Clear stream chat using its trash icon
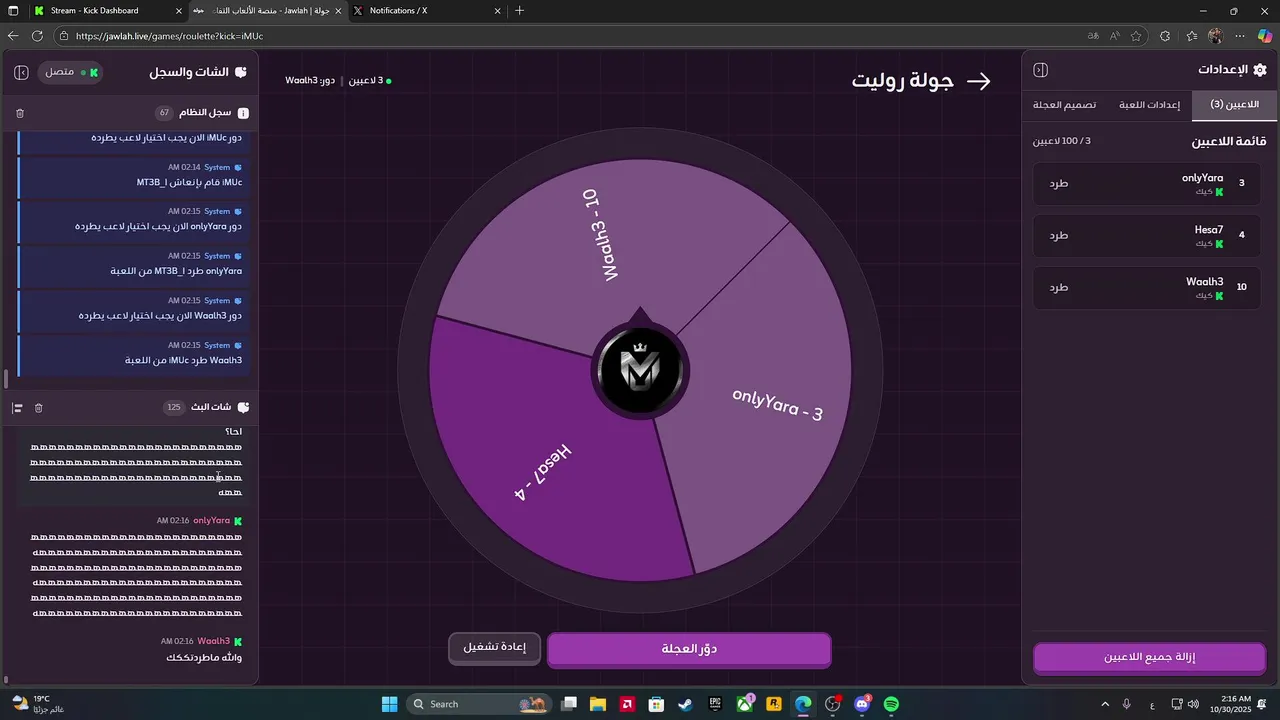Viewport: 1280px width, 720px height. (39, 408)
